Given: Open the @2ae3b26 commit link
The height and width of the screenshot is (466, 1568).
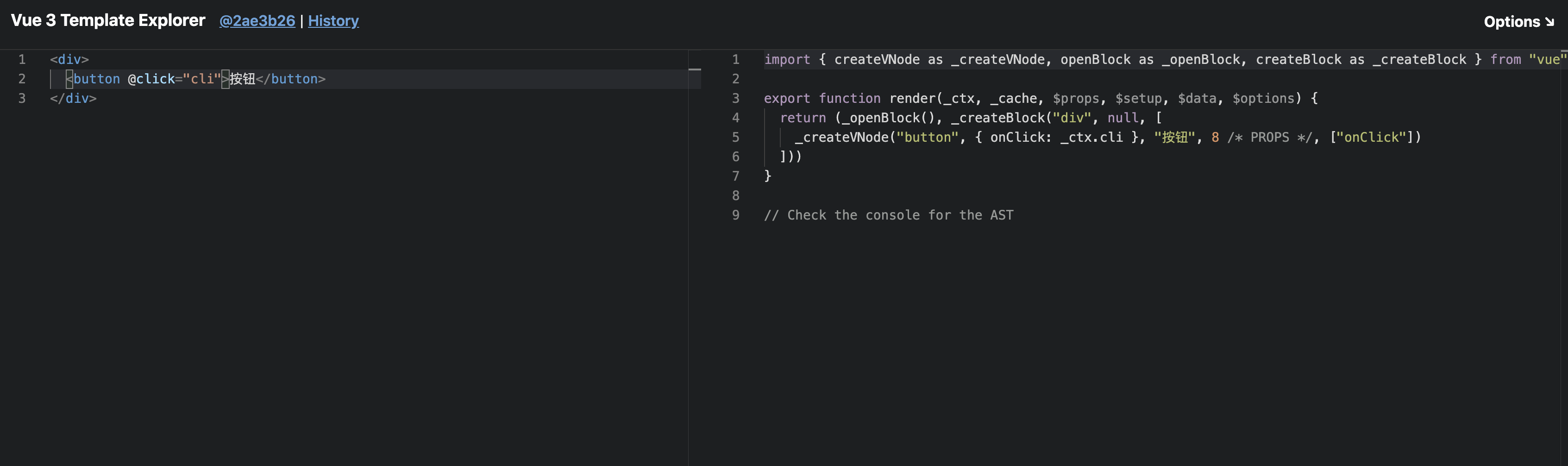Looking at the screenshot, I should tap(257, 21).
